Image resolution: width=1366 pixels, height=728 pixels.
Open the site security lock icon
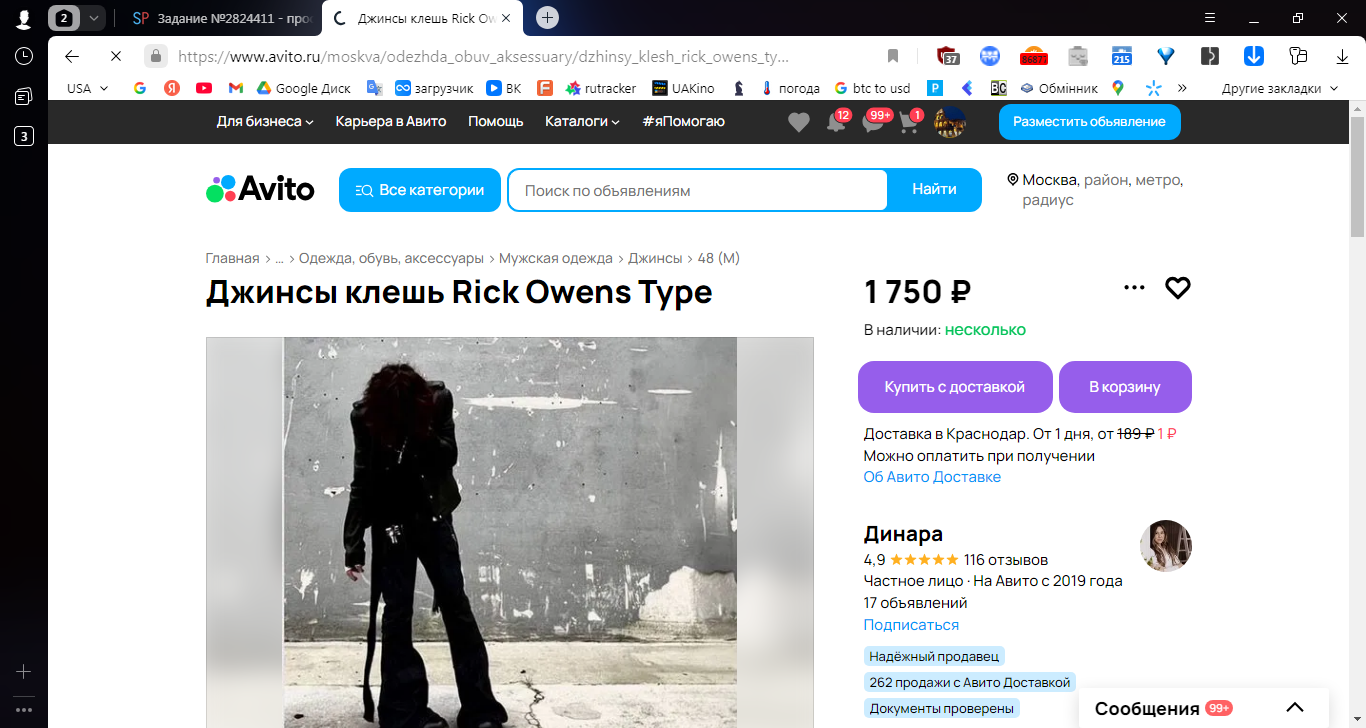point(155,56)
